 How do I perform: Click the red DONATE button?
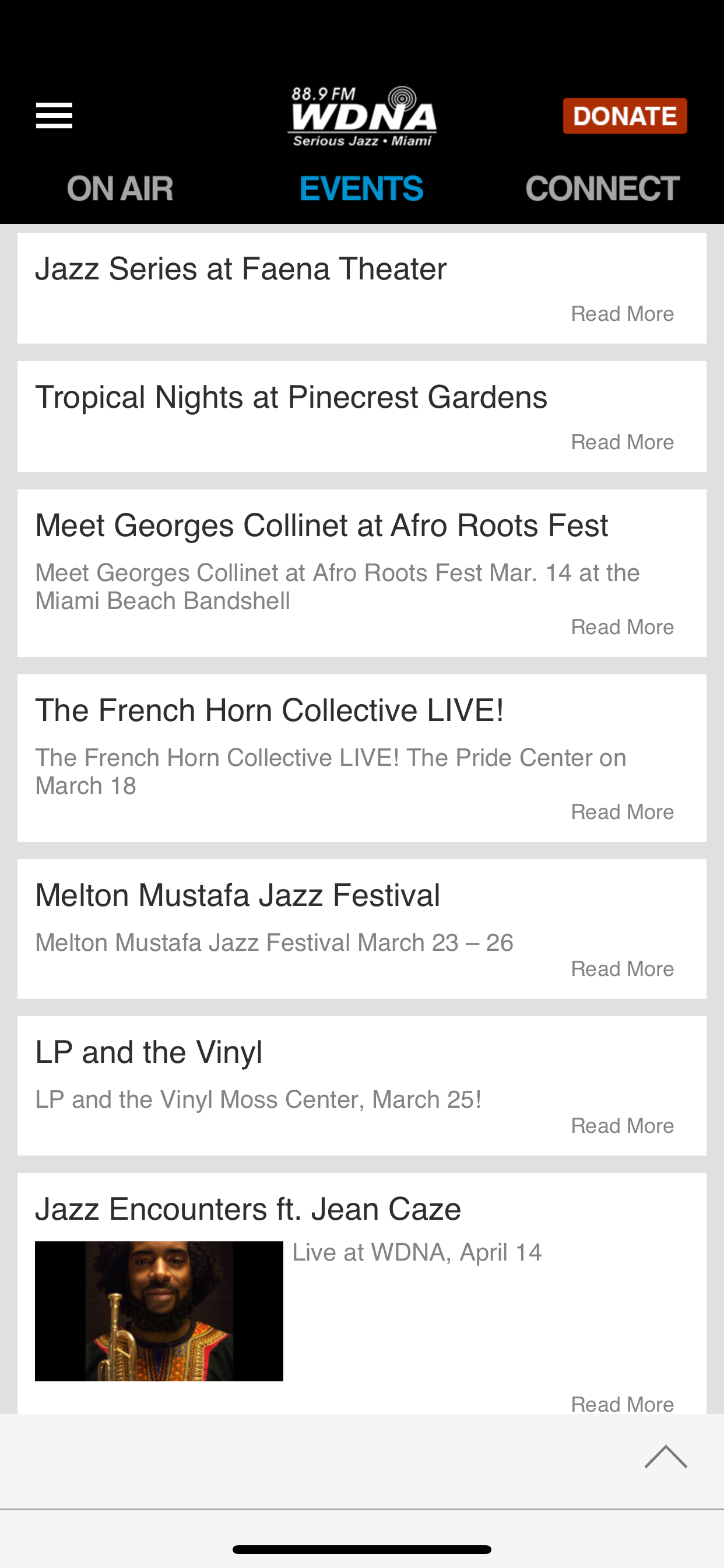[625, 116]
